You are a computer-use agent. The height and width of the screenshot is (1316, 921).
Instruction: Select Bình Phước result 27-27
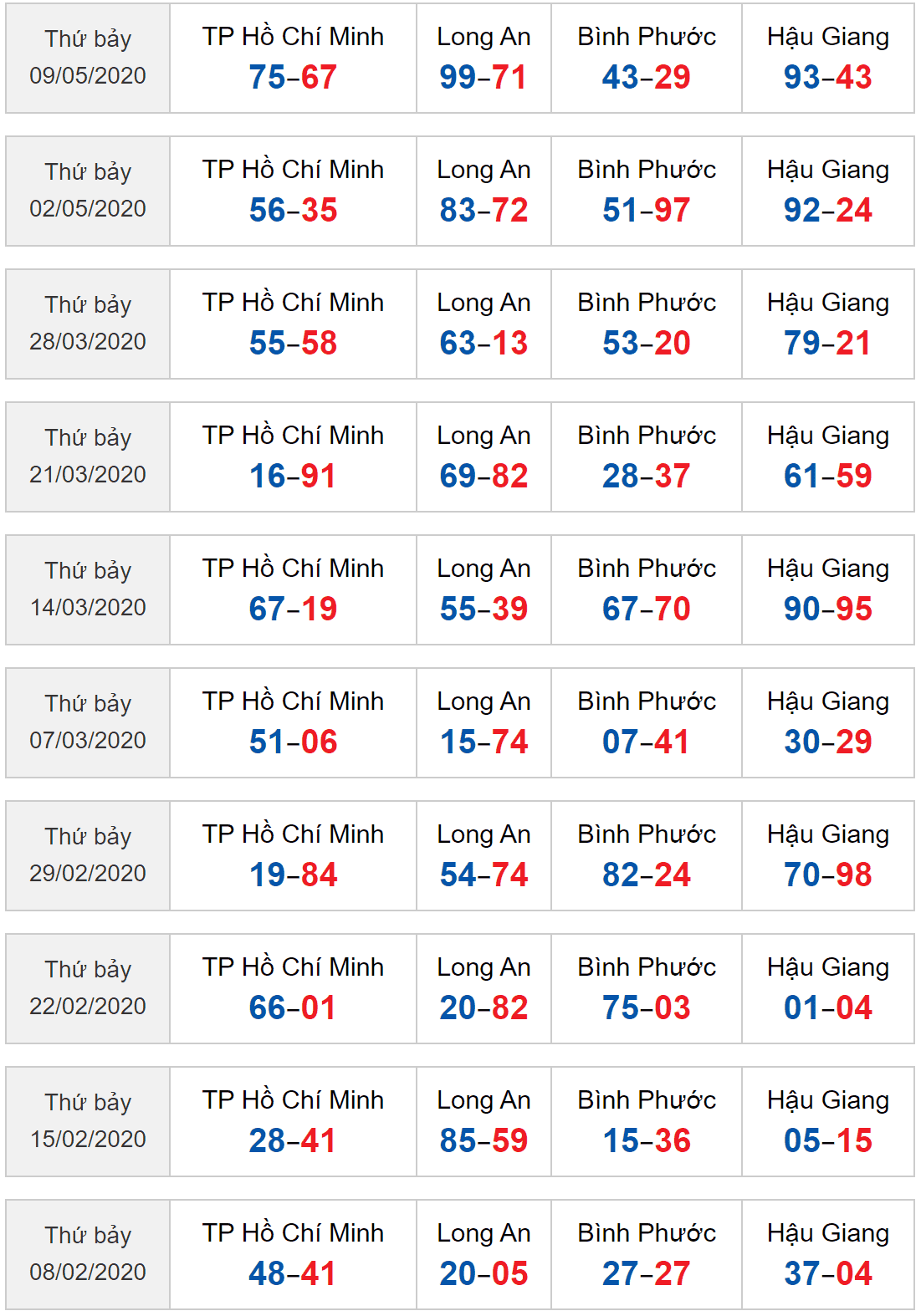647,1273
